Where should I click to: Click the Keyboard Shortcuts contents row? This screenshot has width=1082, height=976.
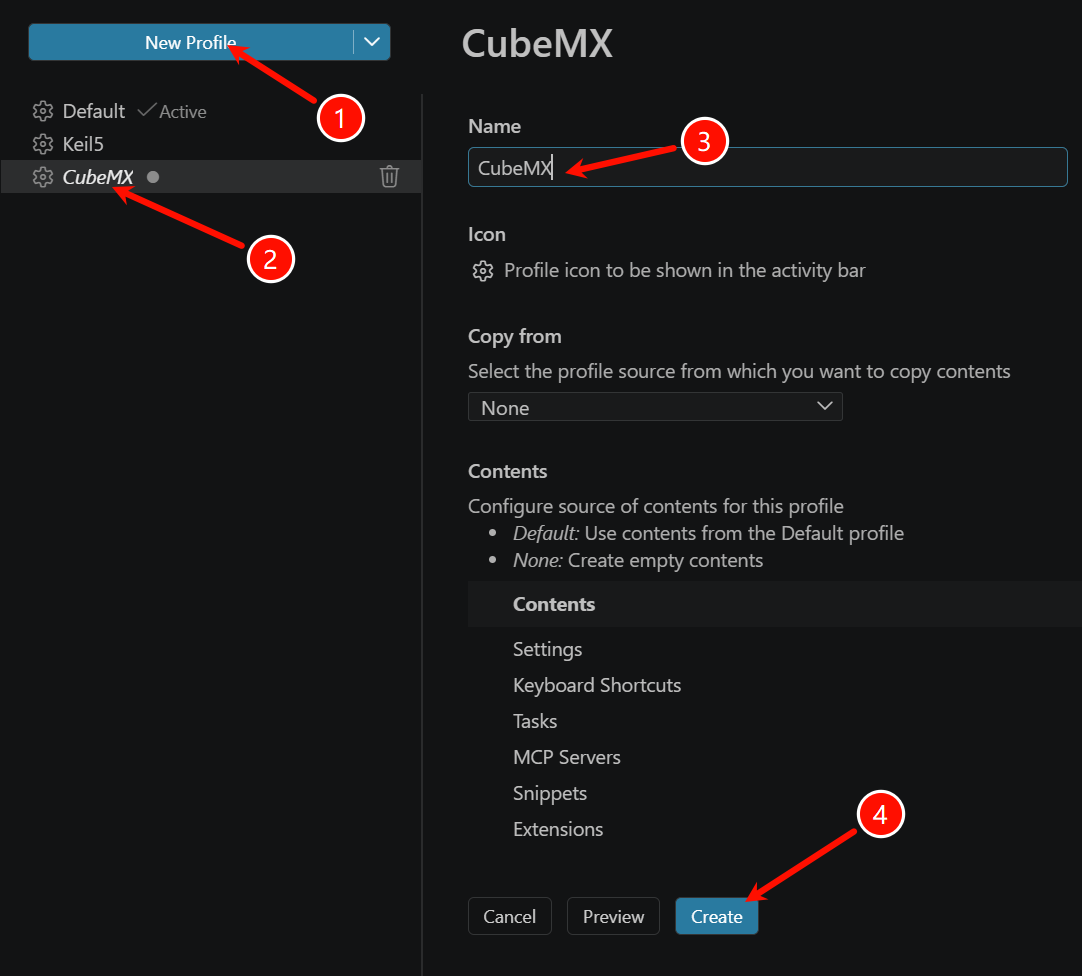click(x=775, y=685)
